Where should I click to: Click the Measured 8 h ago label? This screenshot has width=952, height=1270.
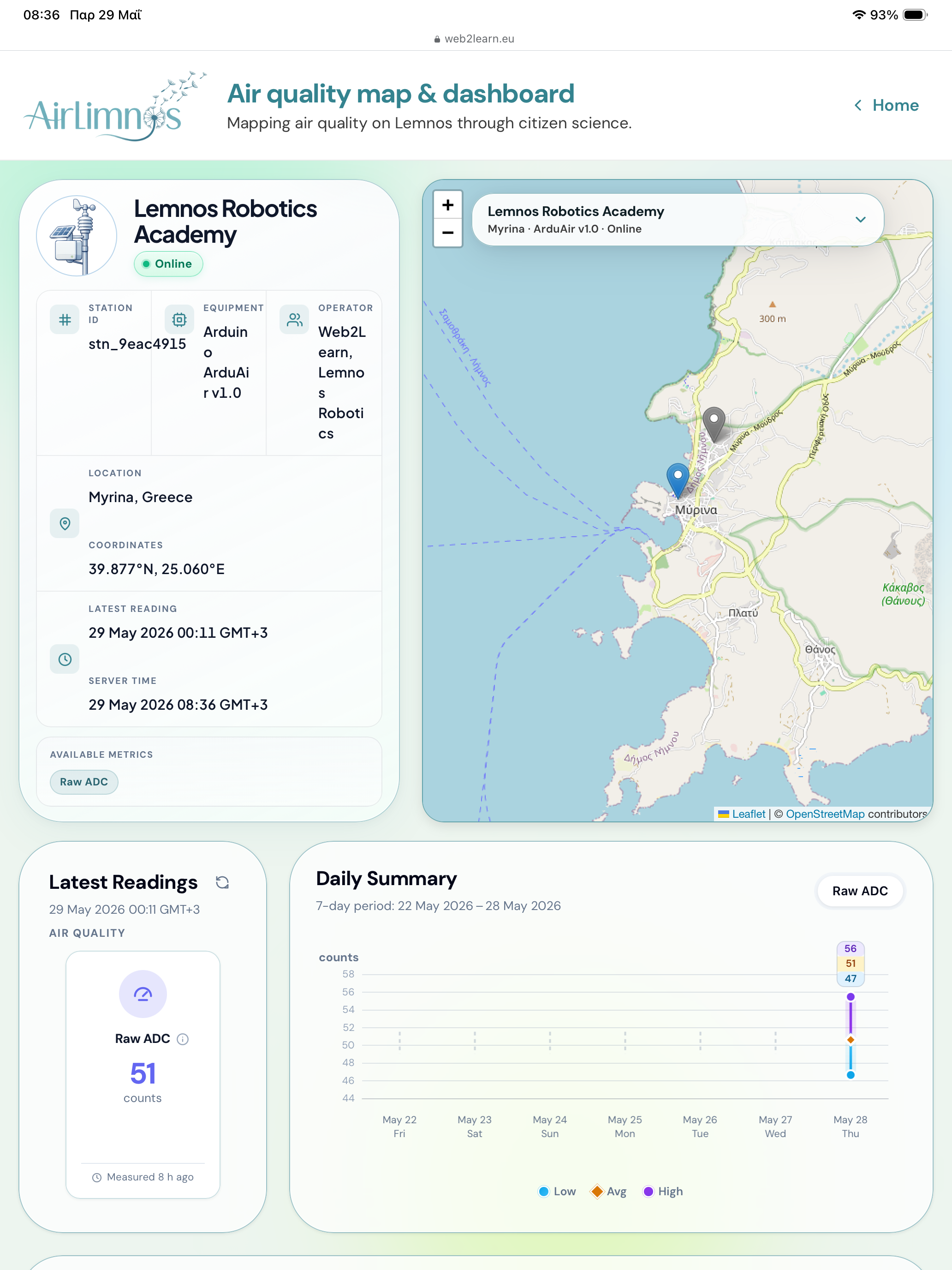150,1177
